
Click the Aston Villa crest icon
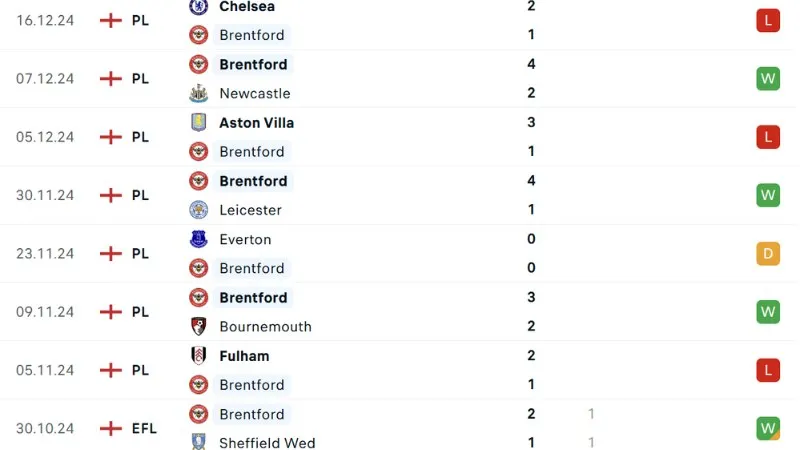point(199,122)
